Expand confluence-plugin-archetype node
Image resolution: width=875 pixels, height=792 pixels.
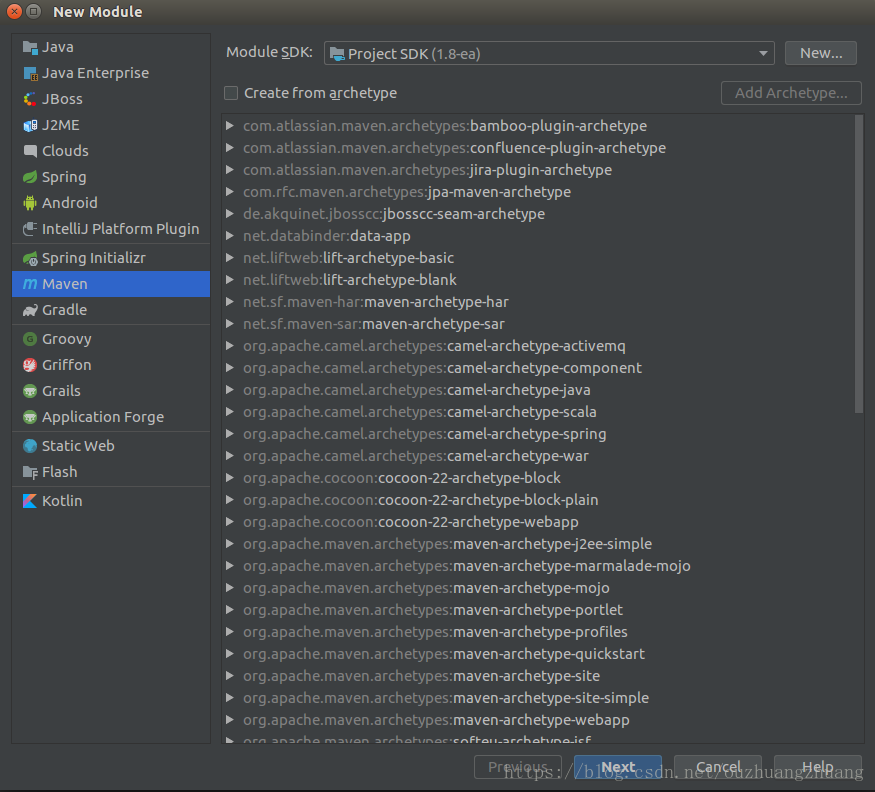point(229,148)
